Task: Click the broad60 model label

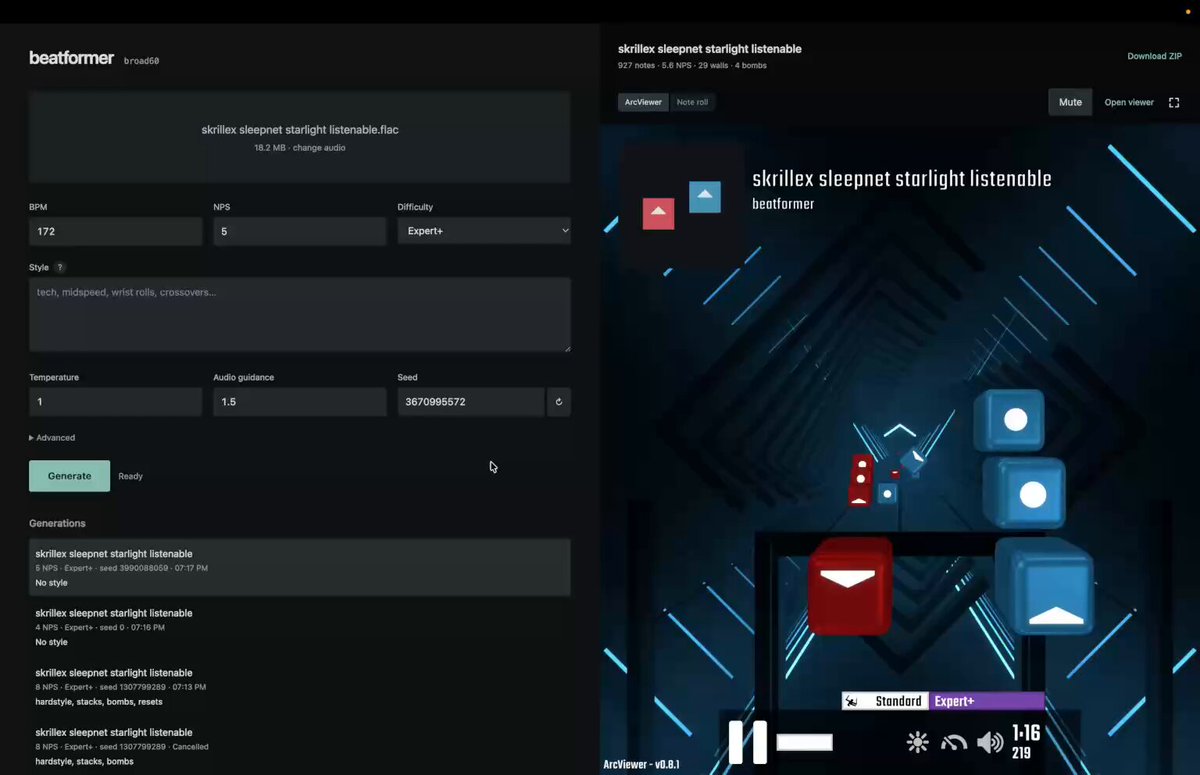Action: [141, 61]
